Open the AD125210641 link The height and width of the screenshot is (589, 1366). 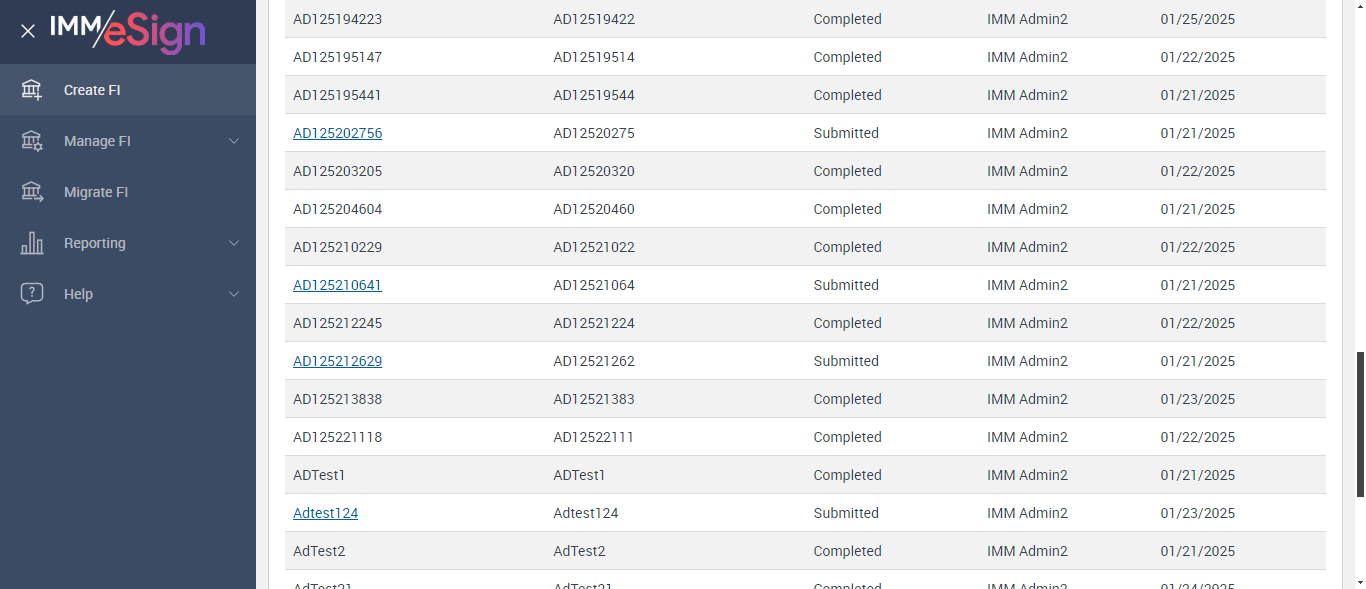(x=337, y=285)
